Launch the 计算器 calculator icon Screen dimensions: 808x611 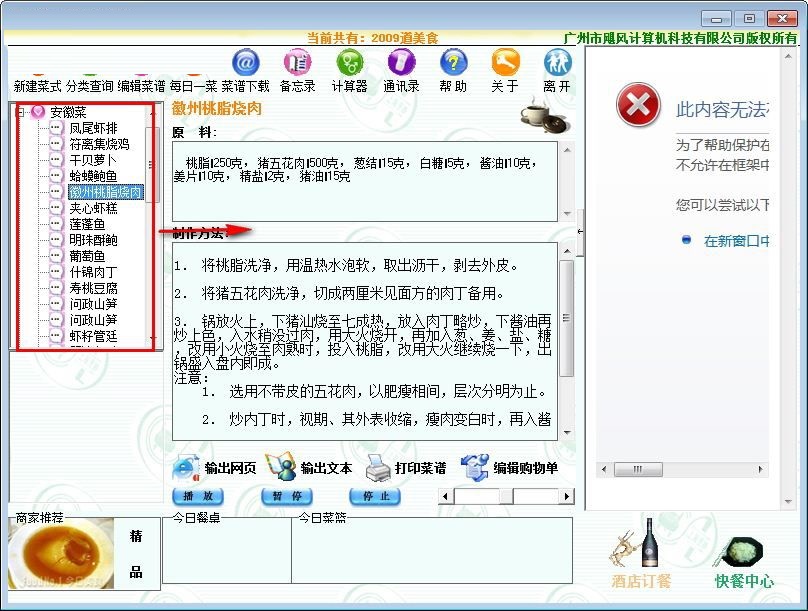[349, 63]
